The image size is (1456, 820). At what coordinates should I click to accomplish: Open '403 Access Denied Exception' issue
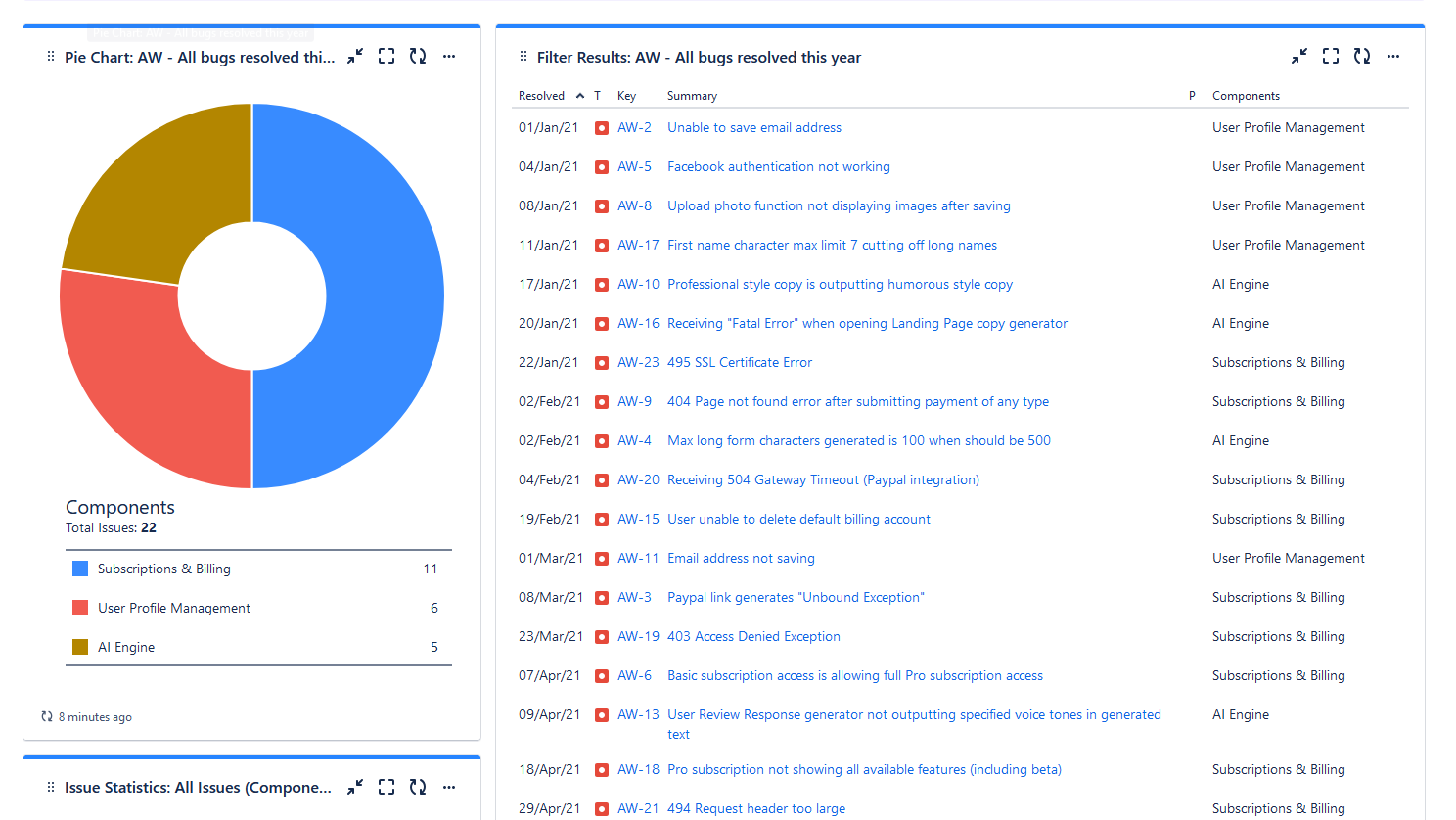tap(753, 636)
